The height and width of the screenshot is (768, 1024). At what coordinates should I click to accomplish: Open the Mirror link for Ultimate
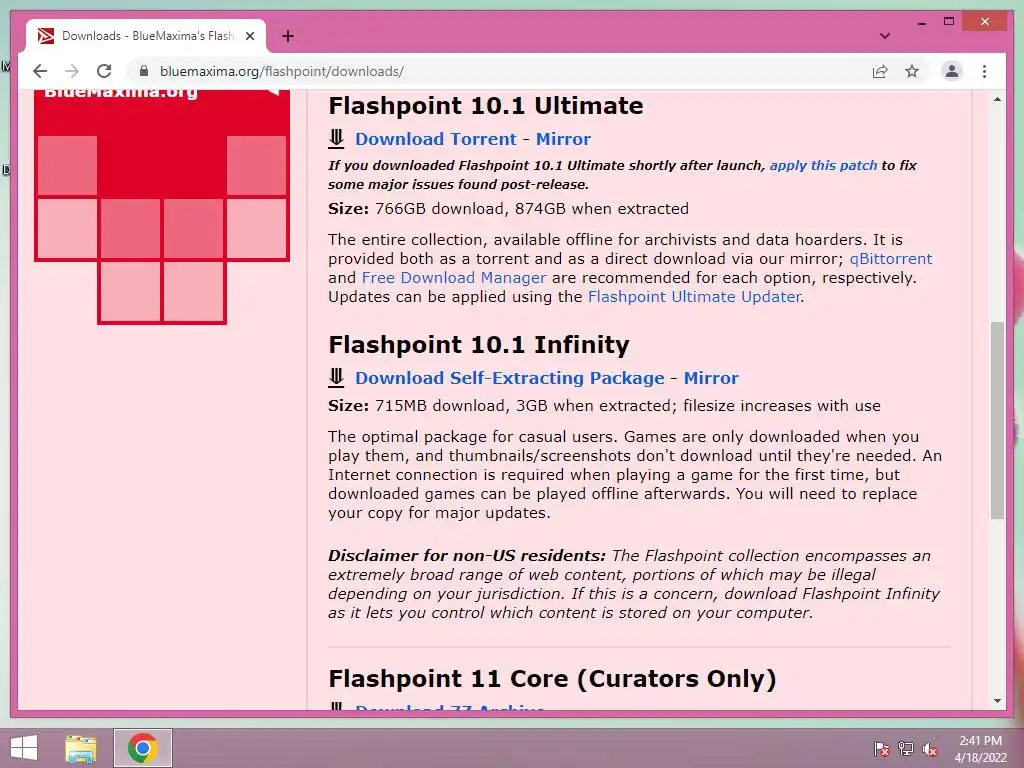click(563, 139)
